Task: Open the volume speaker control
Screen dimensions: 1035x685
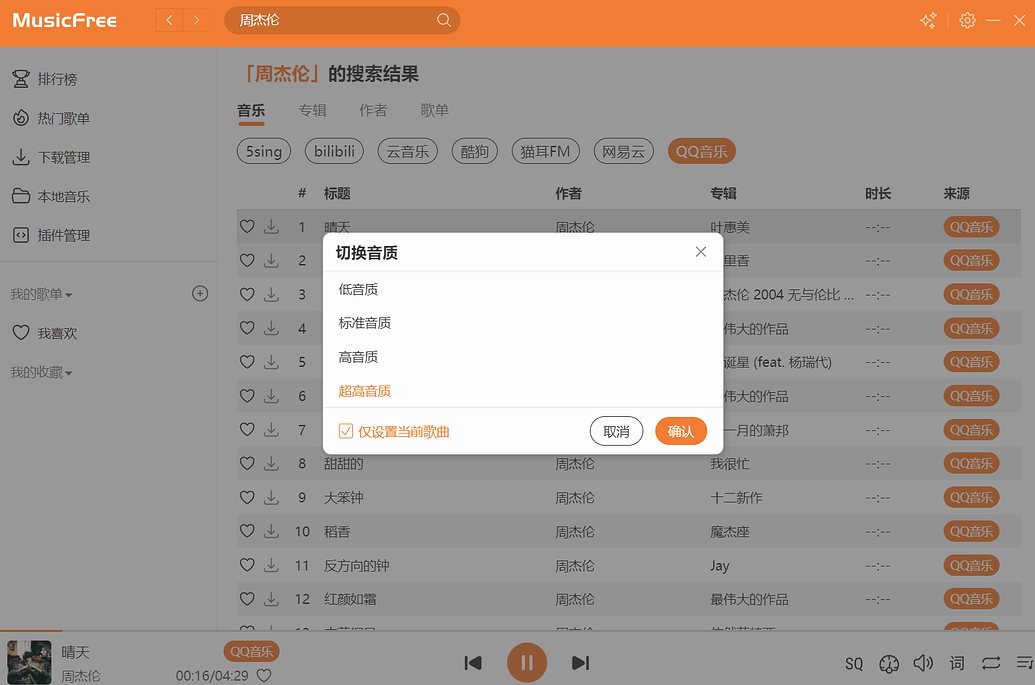Action: click(x=923, y=663)
